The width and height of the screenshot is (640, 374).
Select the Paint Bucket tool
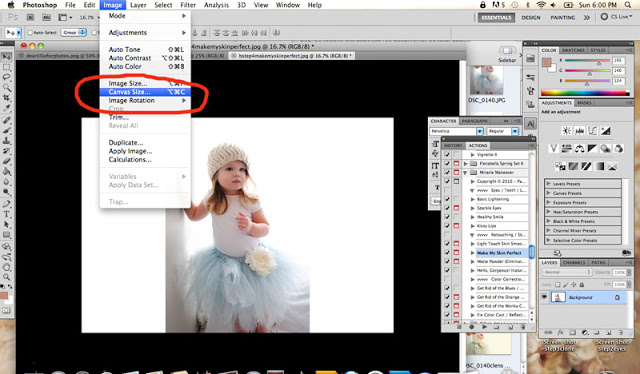point(7,171)
